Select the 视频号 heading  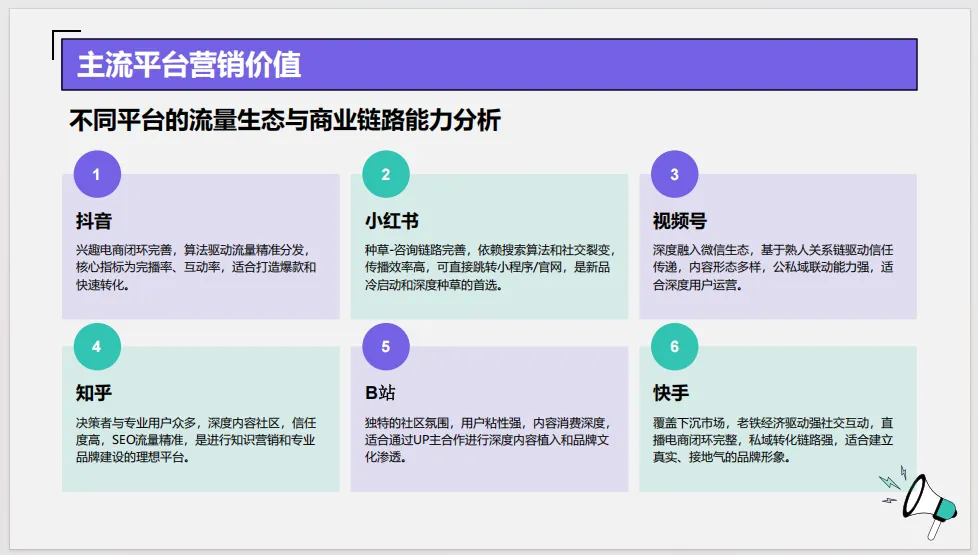pyautogui.click(x=680, y=221)
